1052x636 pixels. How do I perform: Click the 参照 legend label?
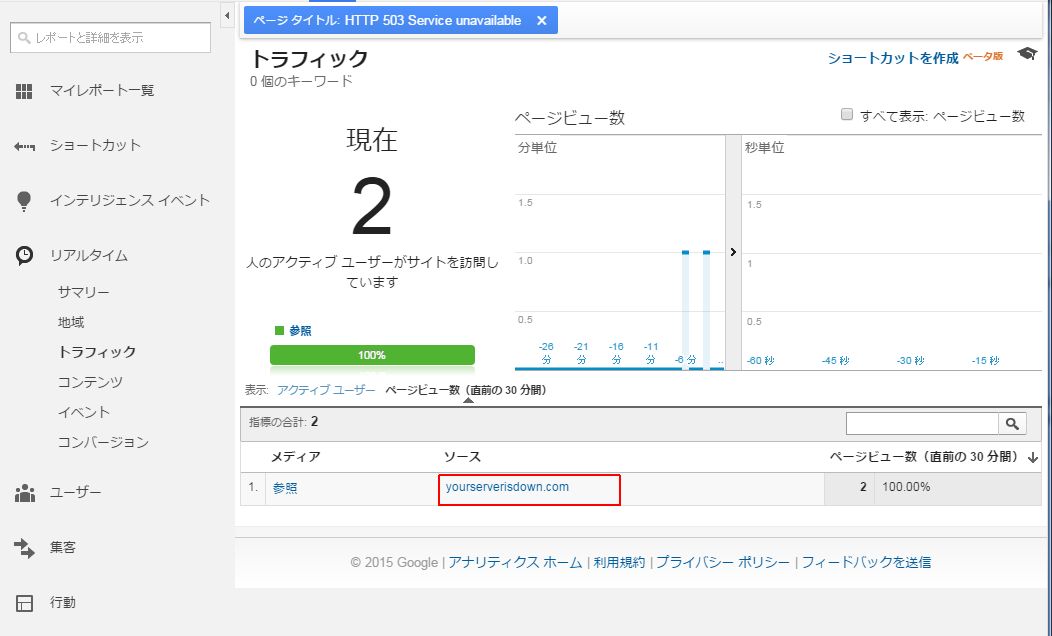point(300,331)
